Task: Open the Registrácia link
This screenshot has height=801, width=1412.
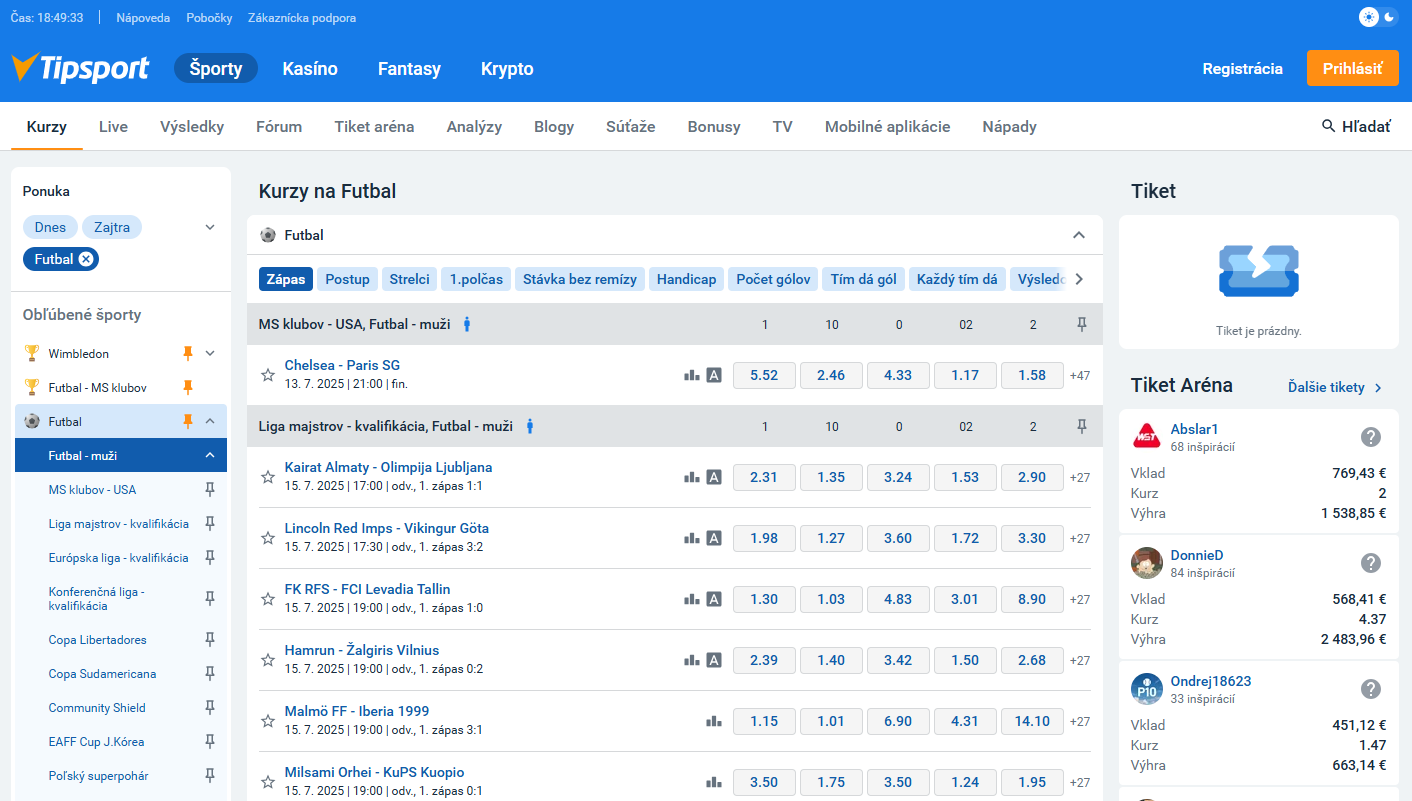Action: [x=1242, y=69]
